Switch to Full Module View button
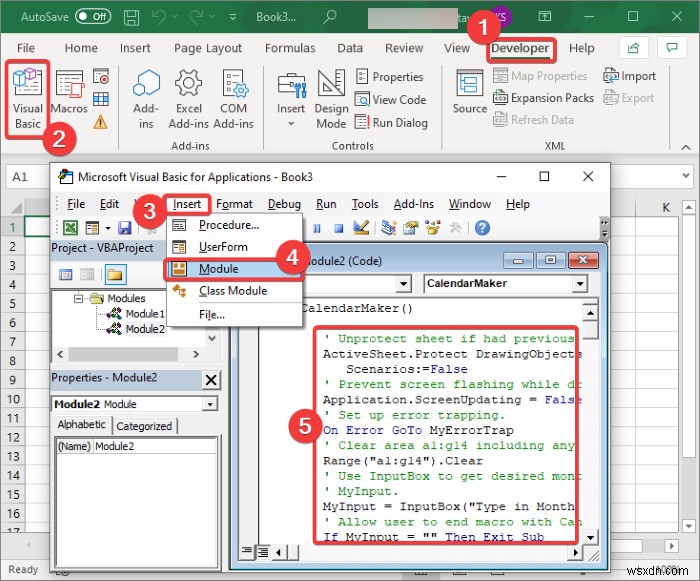This screenshot has width=700, height=581. tap(263, 552)
